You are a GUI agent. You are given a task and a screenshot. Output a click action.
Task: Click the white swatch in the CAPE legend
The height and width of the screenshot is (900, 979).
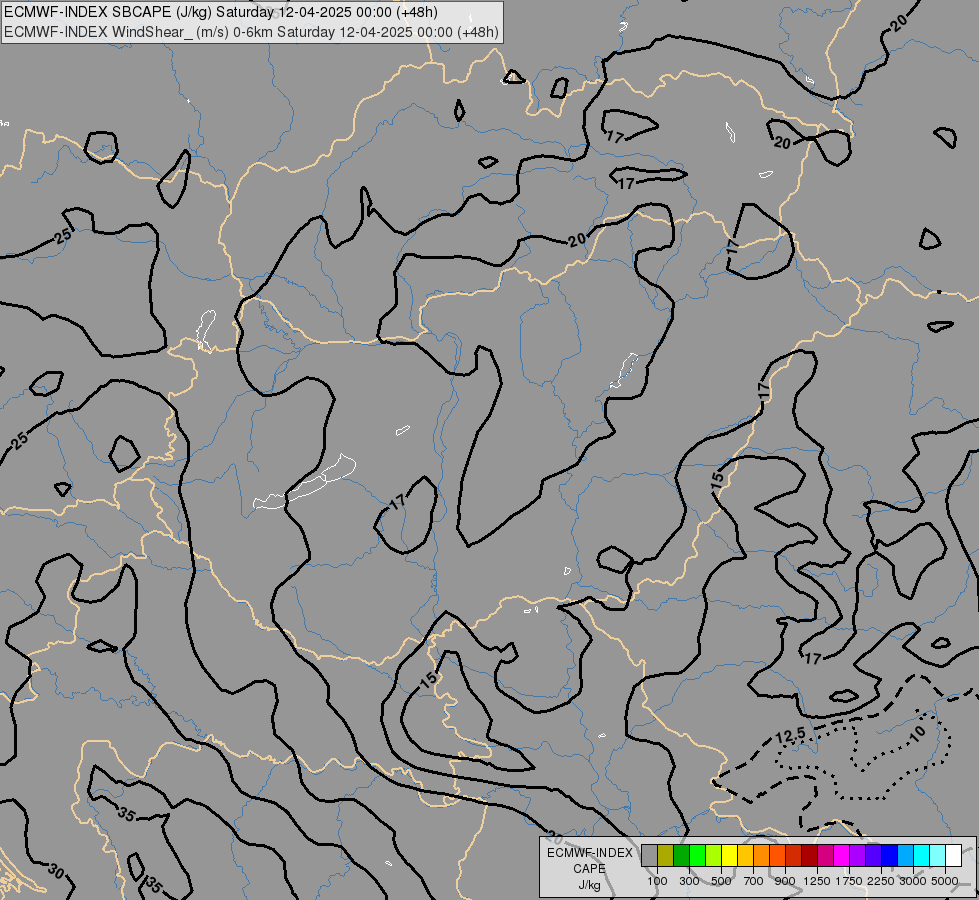[x=953, y=855]
